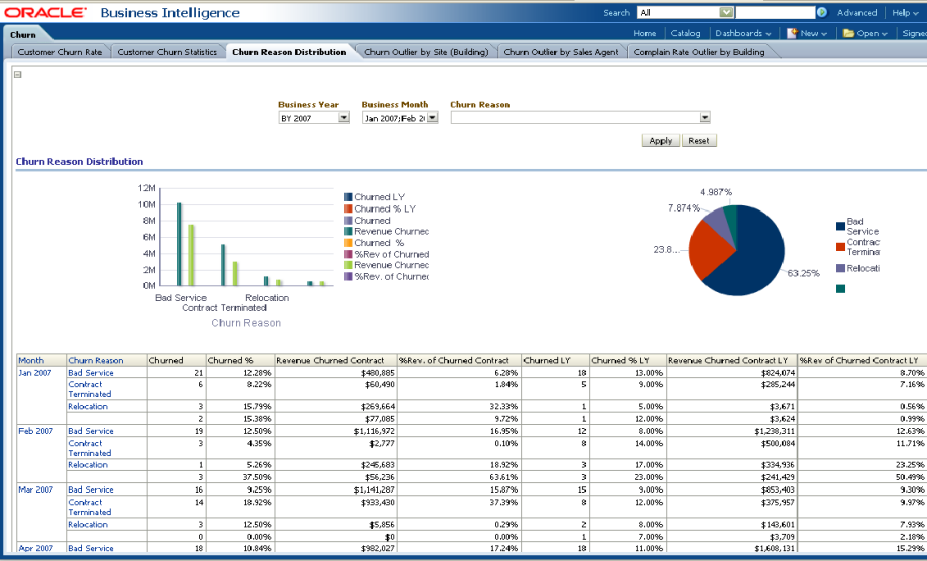Click the Open folder icon in header
The image size is (927, 561).
[x=848, y=33]
